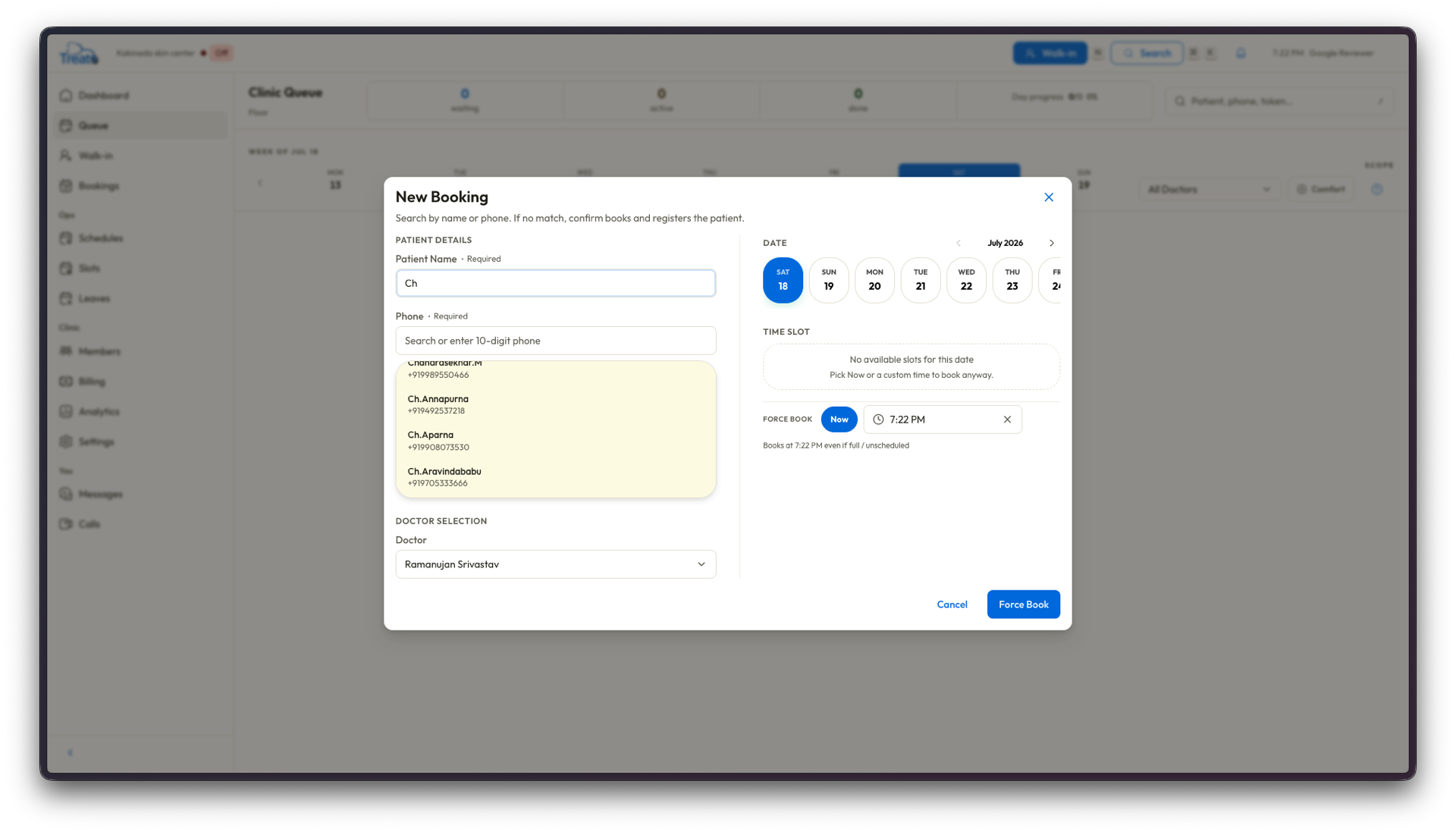This screenshot has width=1456, height=833.
Task: Select date TUE 21
Action: (921, 280)
